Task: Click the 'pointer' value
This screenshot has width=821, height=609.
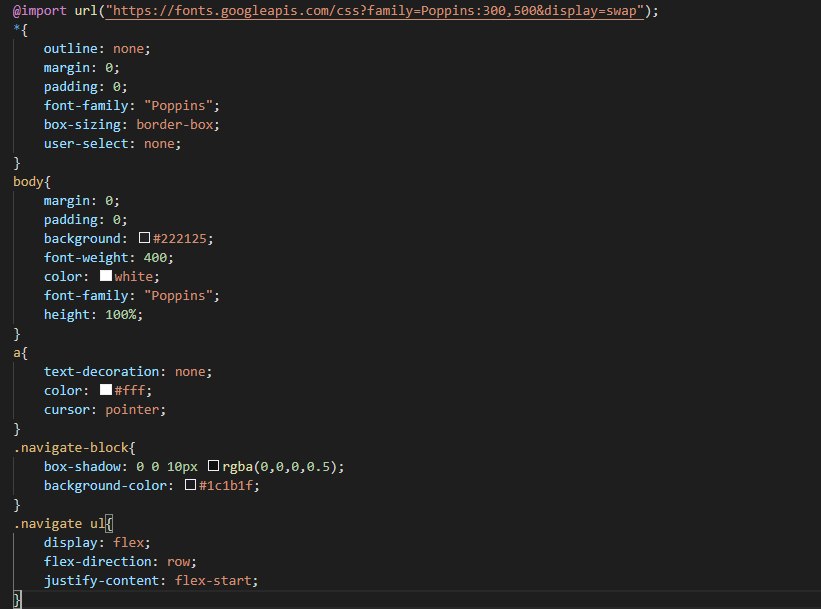Action: tap(132, 409)
